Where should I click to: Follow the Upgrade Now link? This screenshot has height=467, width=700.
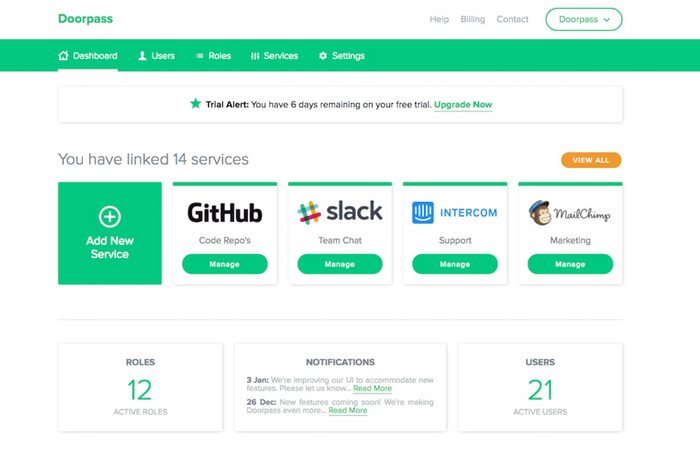[462, 105]
